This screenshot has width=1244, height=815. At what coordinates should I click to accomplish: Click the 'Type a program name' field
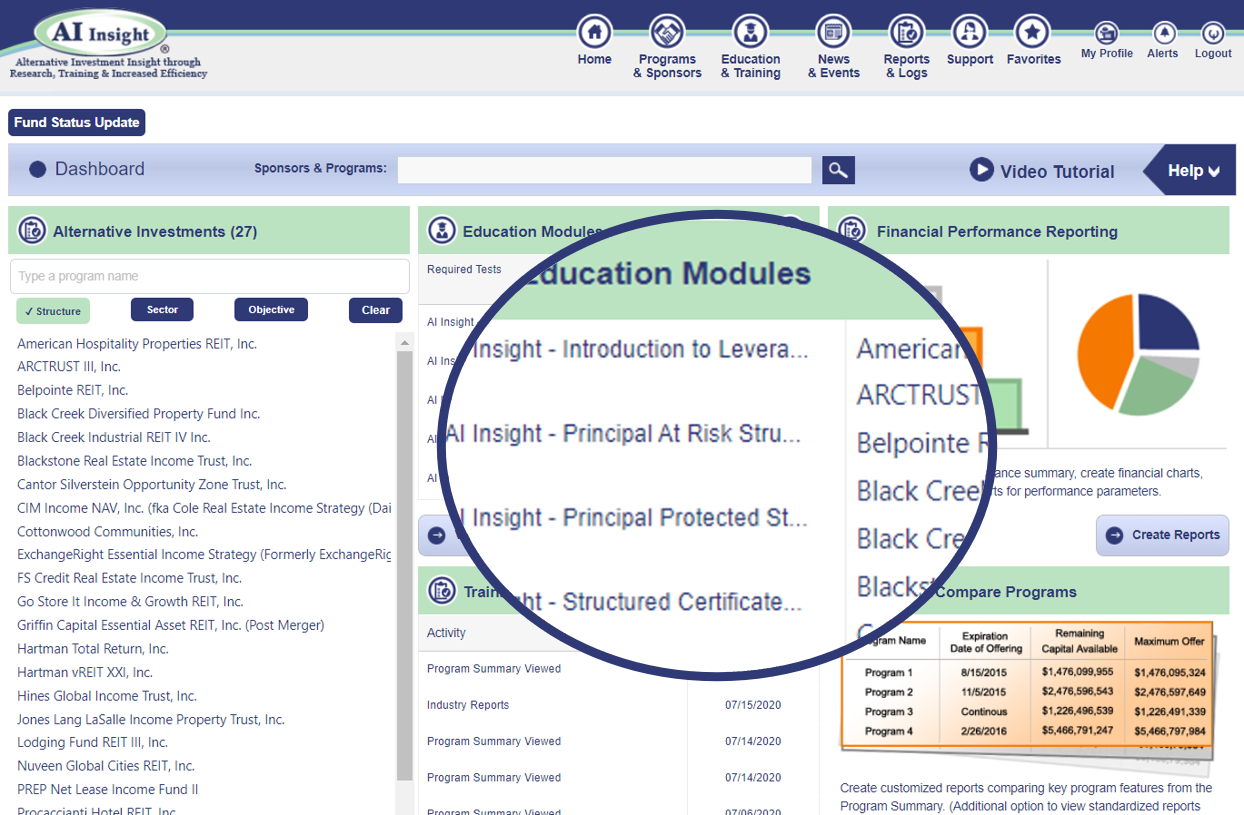210,276
